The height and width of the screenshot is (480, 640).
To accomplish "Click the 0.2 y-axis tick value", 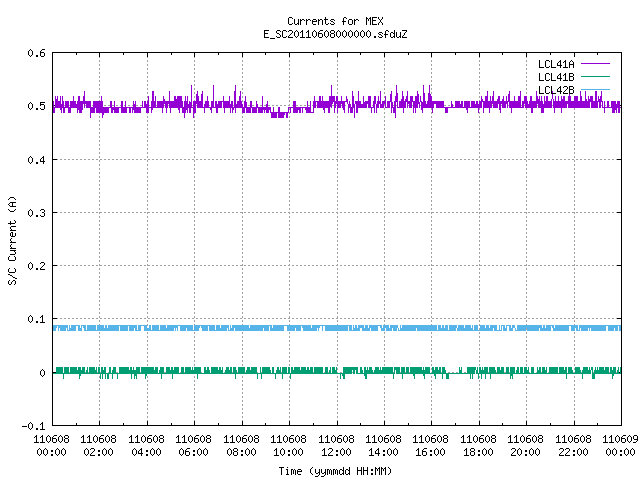I will coord(36,266).
